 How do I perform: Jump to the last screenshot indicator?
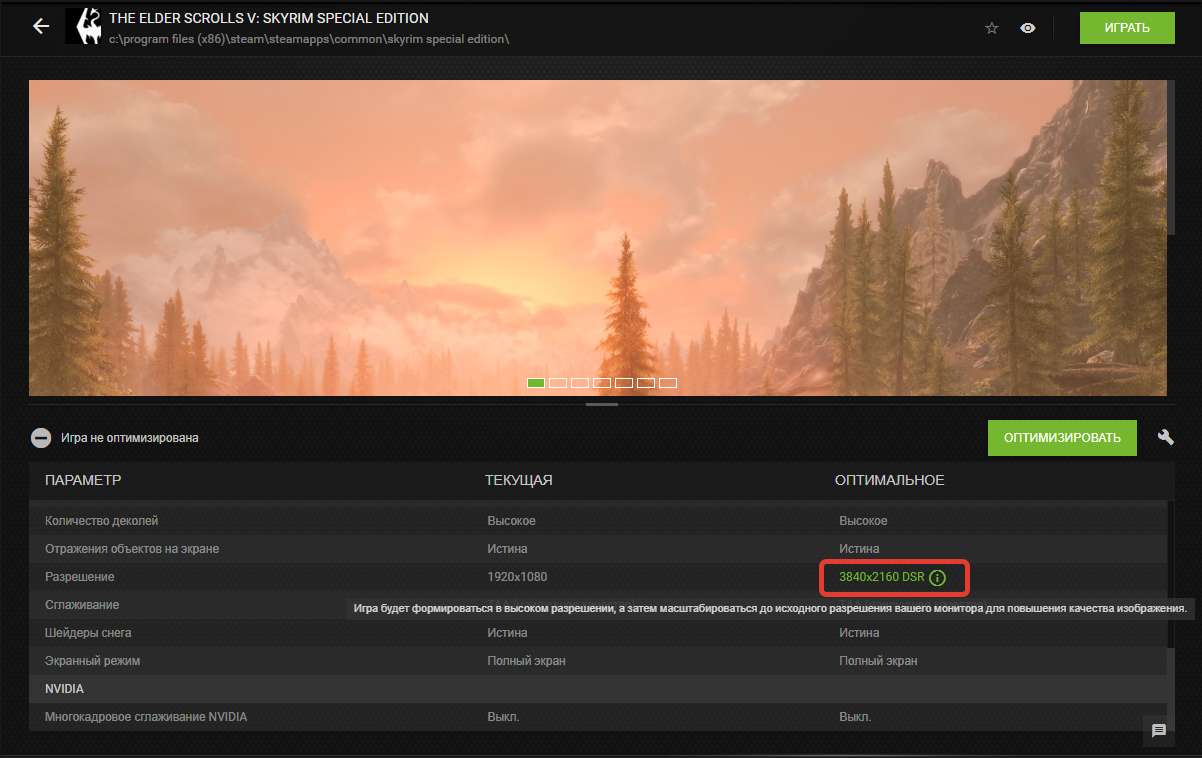tap(668, 383)
